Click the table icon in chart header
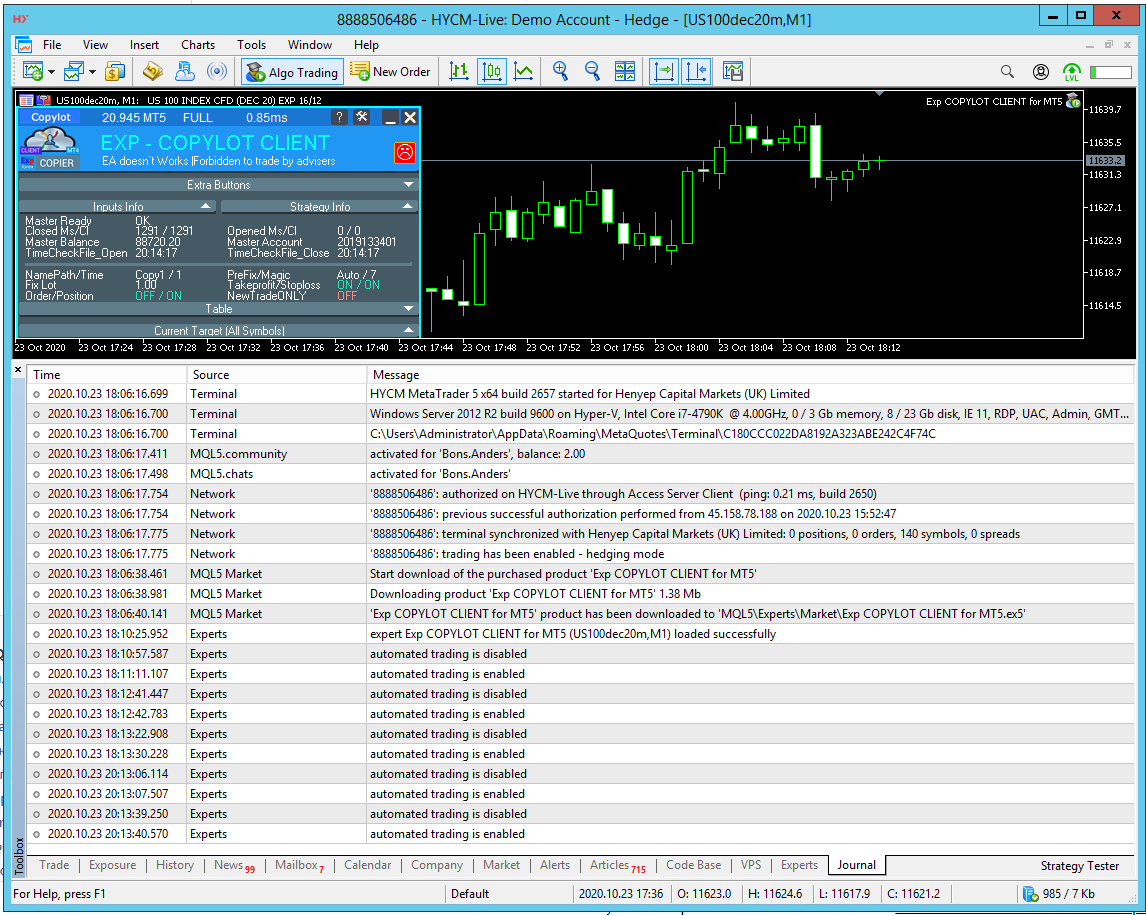Screen dimensions: 1146x916 tap(26, 100)
